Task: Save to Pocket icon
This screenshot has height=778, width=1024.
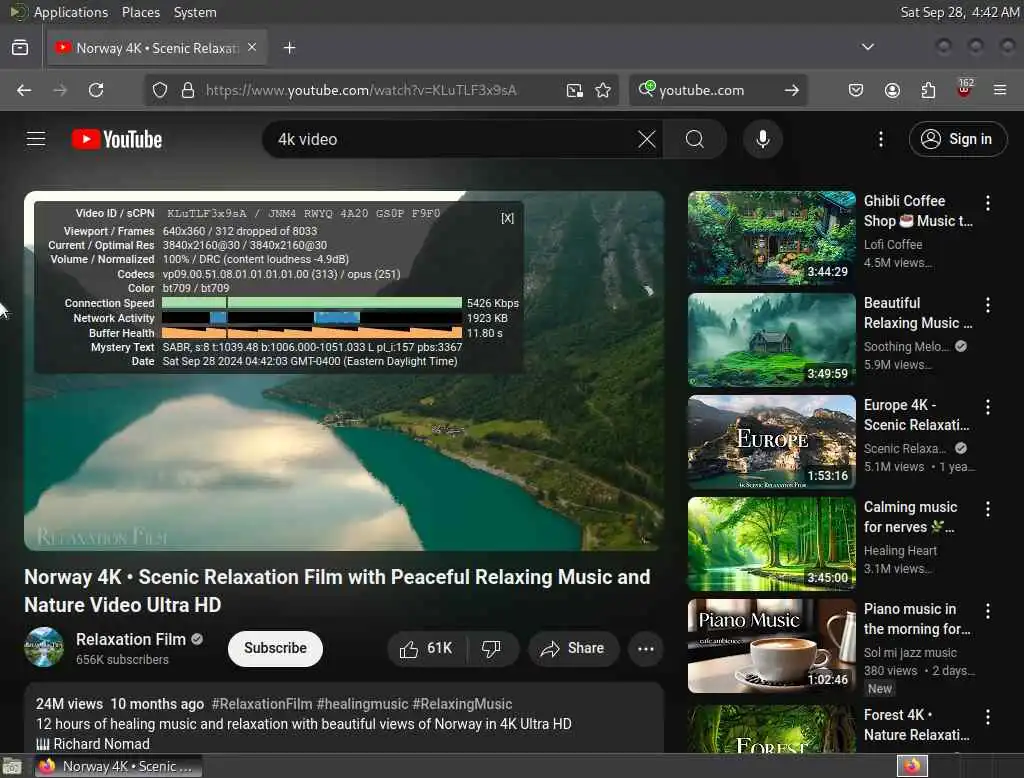Action: (x=856, y=90)
